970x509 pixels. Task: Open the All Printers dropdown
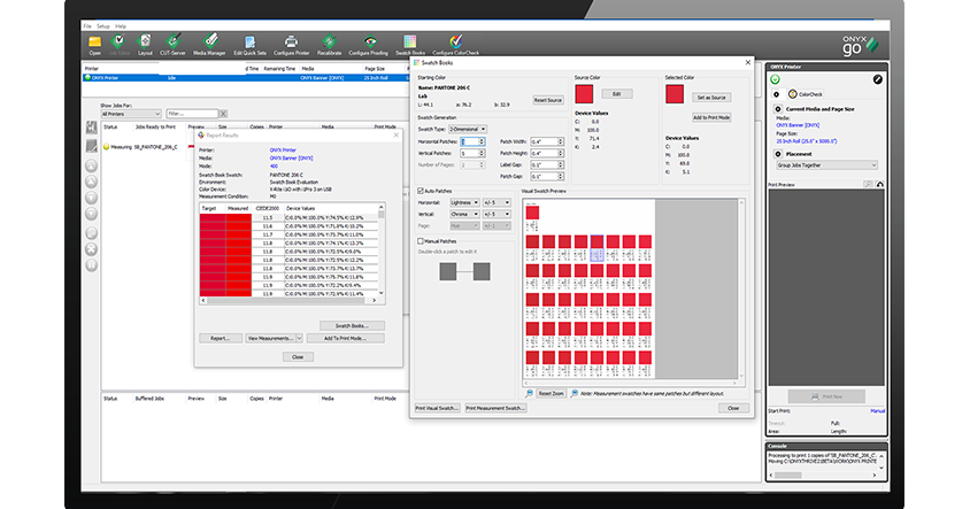click(131, 114)
